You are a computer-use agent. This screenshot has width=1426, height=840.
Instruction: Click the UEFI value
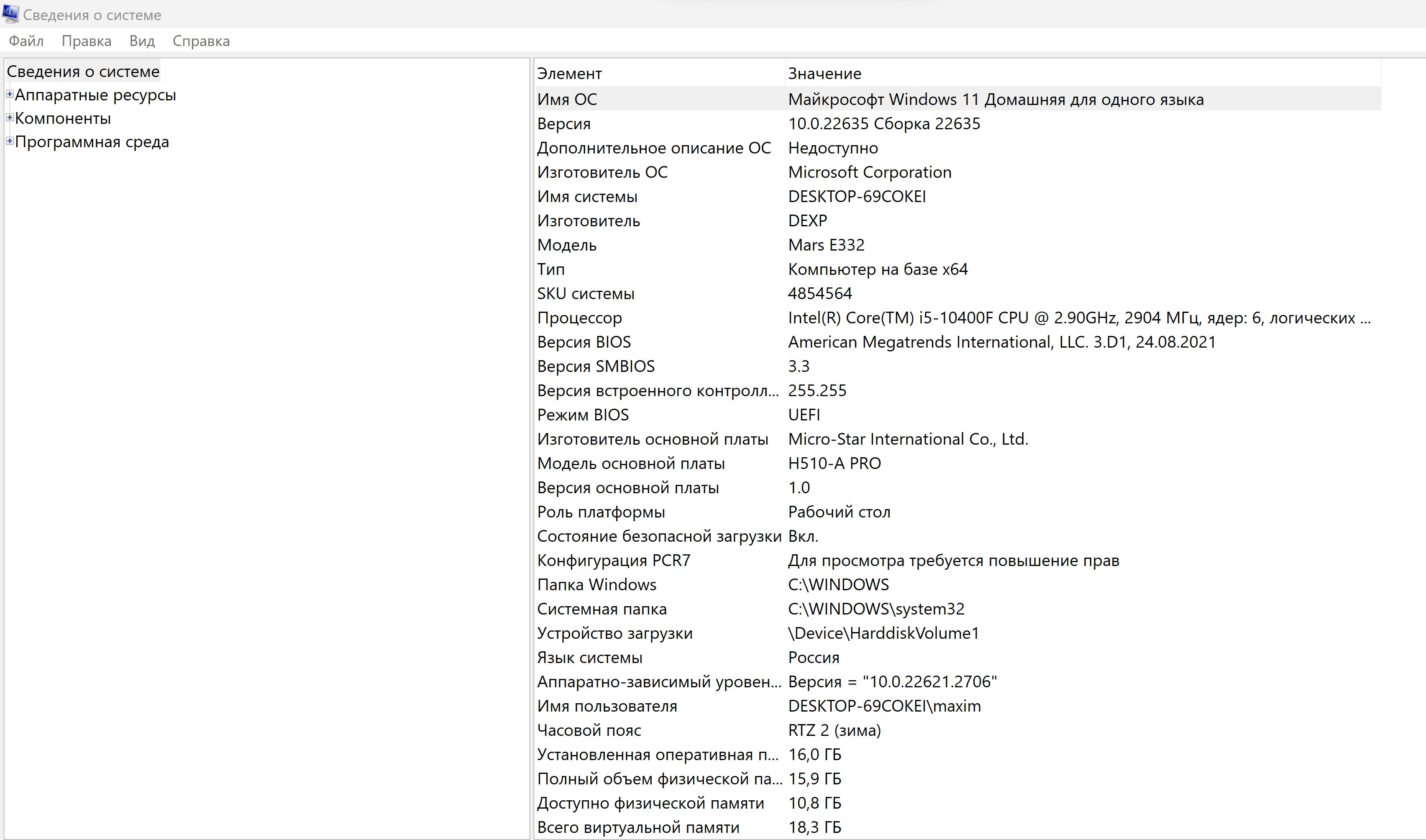[804, 415]
